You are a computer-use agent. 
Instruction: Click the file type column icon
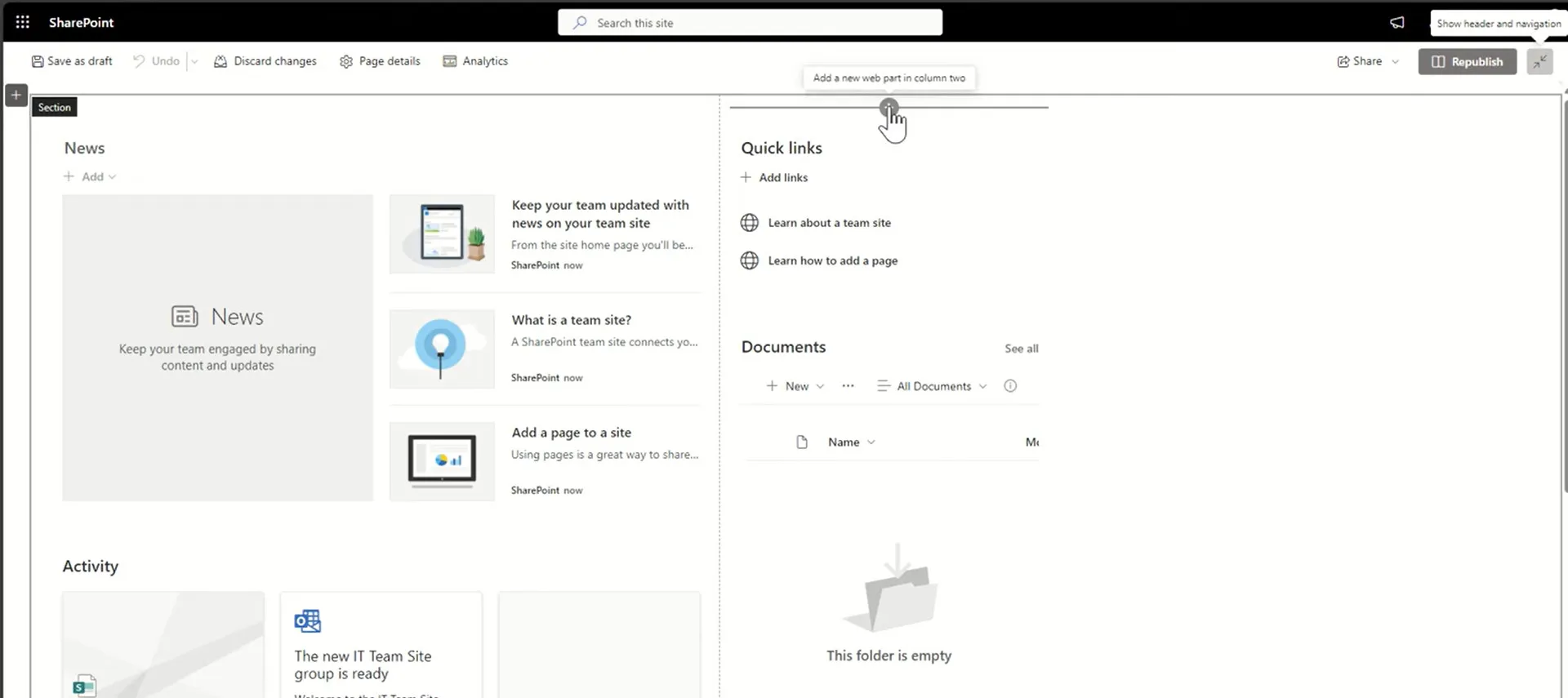point(802,442)
